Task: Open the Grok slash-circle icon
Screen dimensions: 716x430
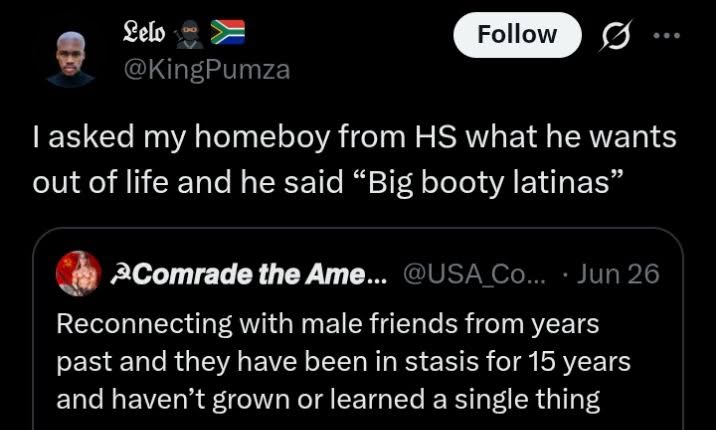Action: pos(616,35)
